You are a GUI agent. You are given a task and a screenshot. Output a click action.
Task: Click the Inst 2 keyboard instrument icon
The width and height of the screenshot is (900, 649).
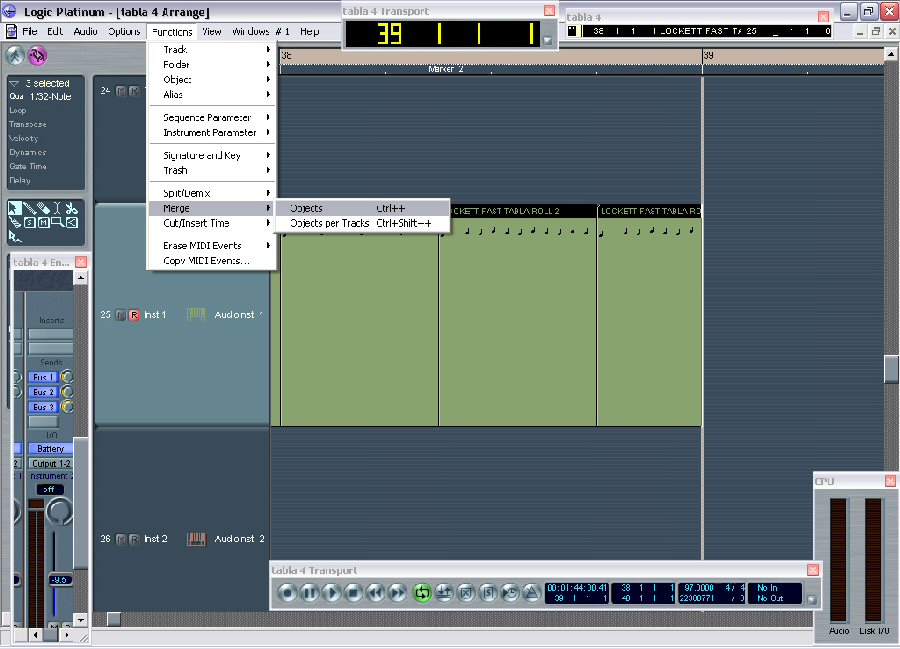point(196,539)
